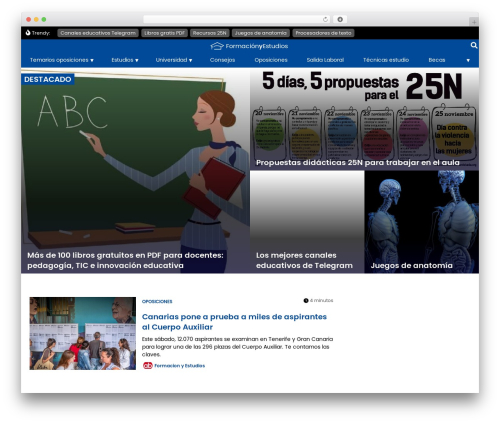This screenshot has width=500, height=423.
Task: Open the Libros gratis PDF trending tag
Action: 164,33
